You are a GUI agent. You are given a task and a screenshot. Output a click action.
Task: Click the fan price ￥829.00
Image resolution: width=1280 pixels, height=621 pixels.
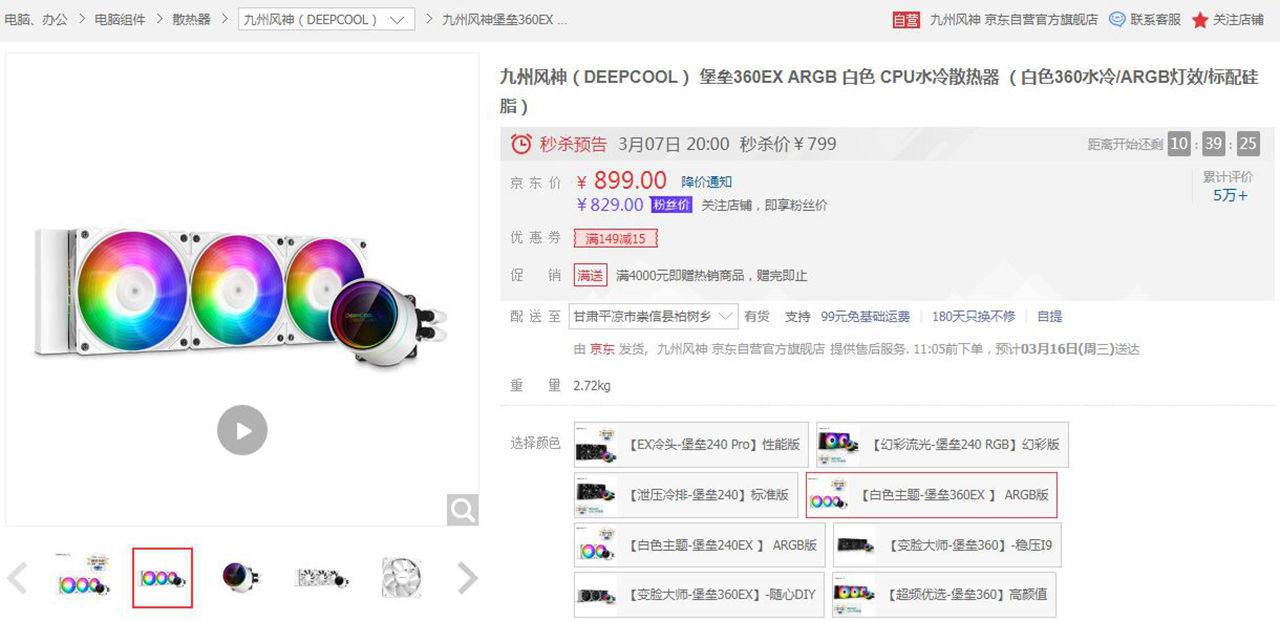[610, 205]
